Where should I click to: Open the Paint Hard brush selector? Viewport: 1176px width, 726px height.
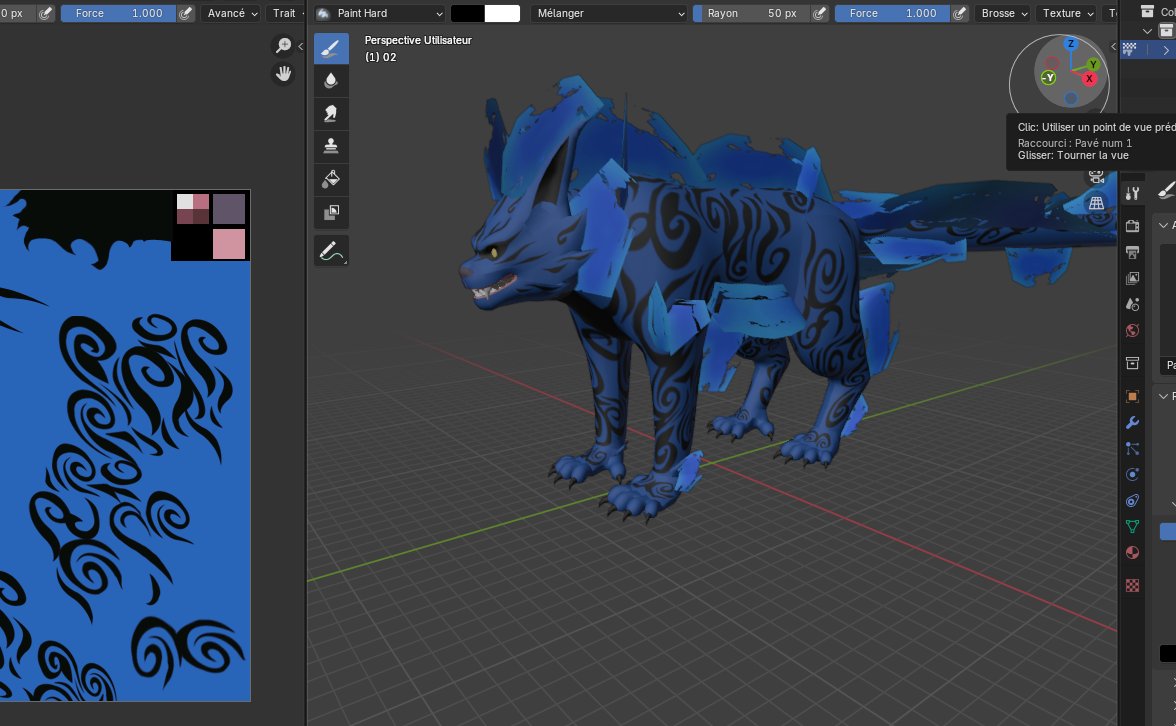380,14
